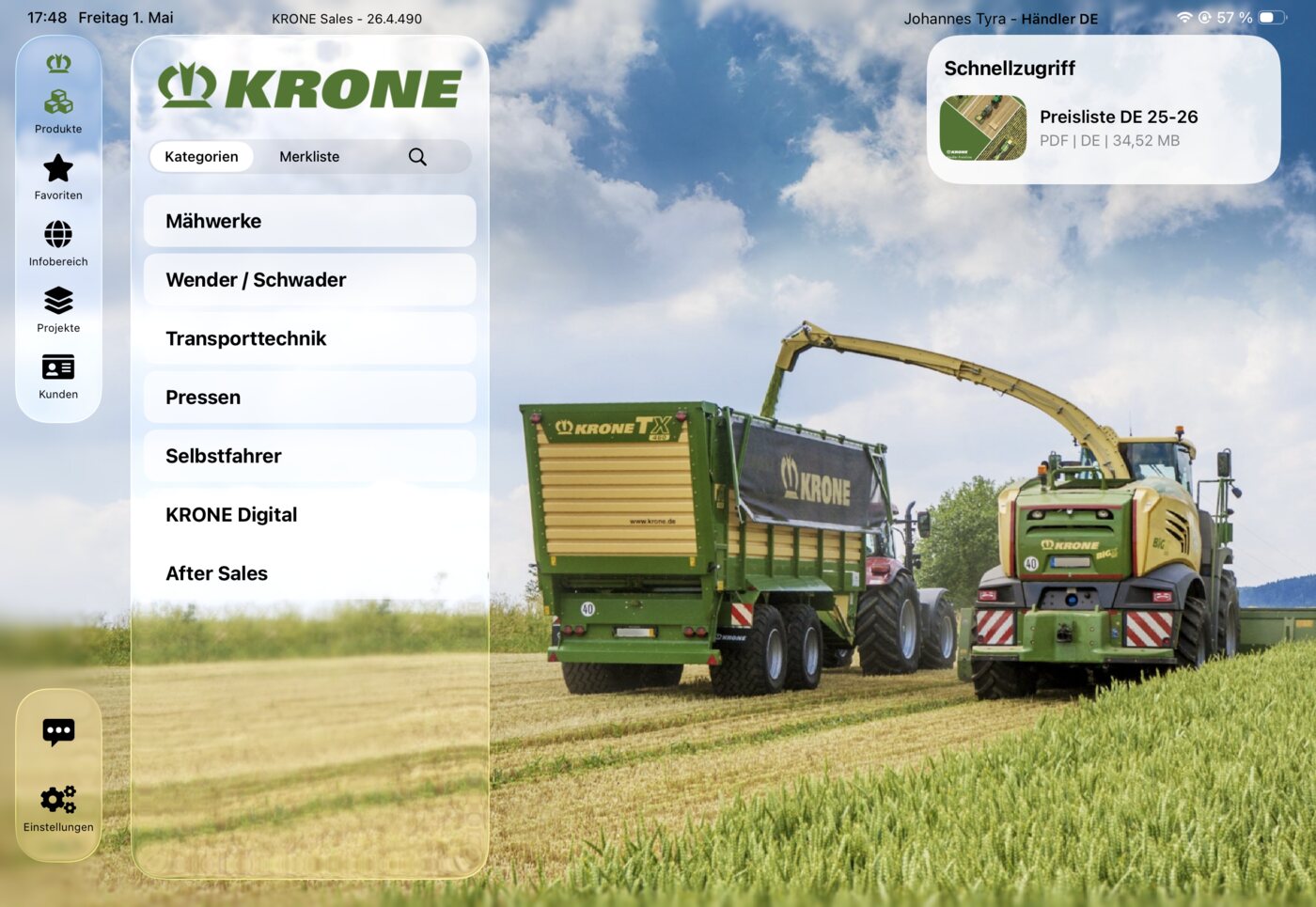
Task: Click the battery status icon
Action: (1272, 18)
